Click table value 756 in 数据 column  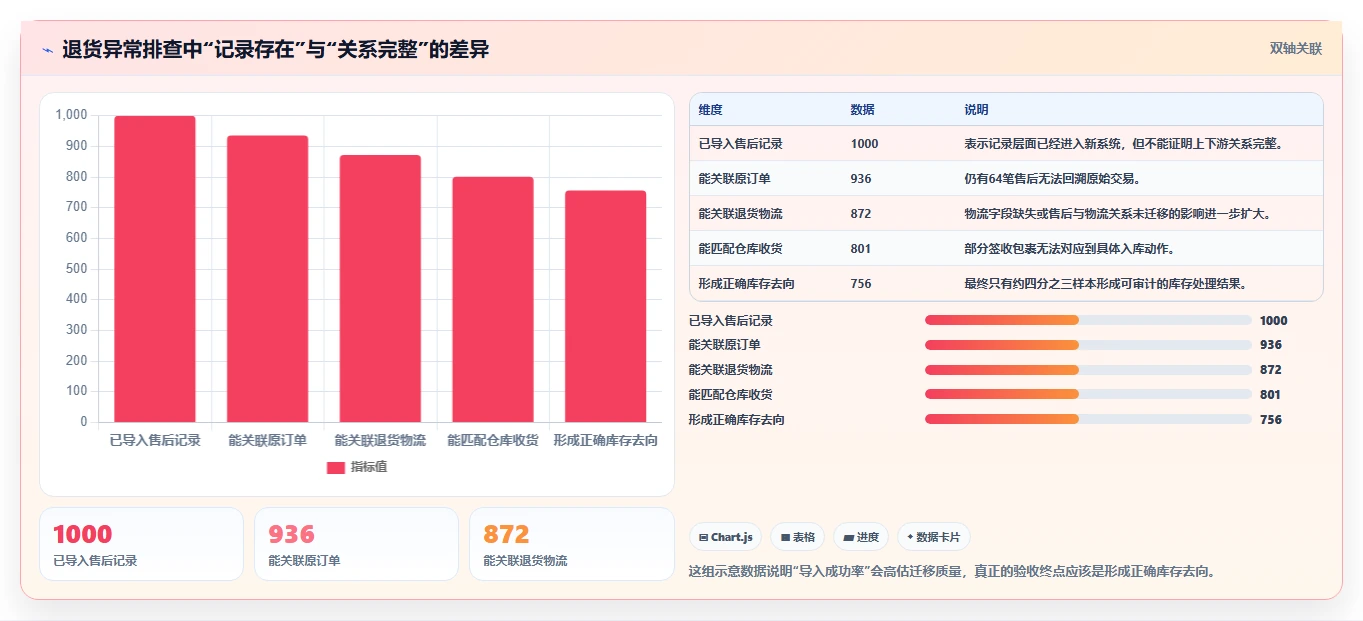click(861, 284)
